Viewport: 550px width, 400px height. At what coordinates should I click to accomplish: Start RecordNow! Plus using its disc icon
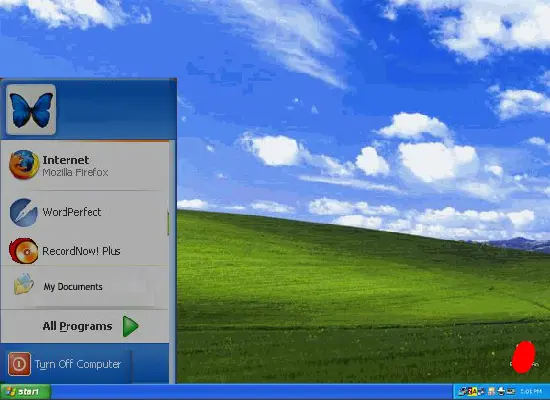[24, 251]
